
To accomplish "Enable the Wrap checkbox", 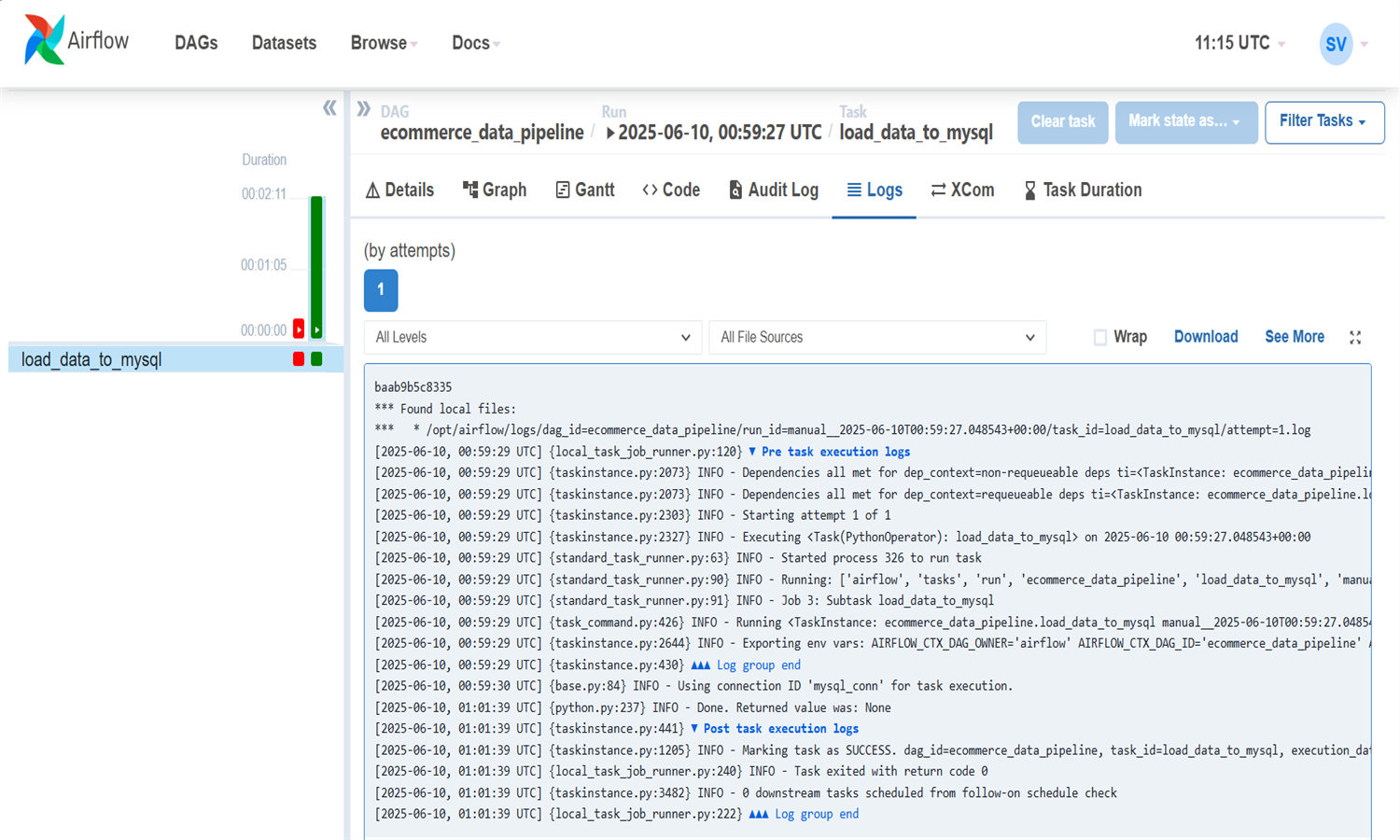I will click(1100, 338).
